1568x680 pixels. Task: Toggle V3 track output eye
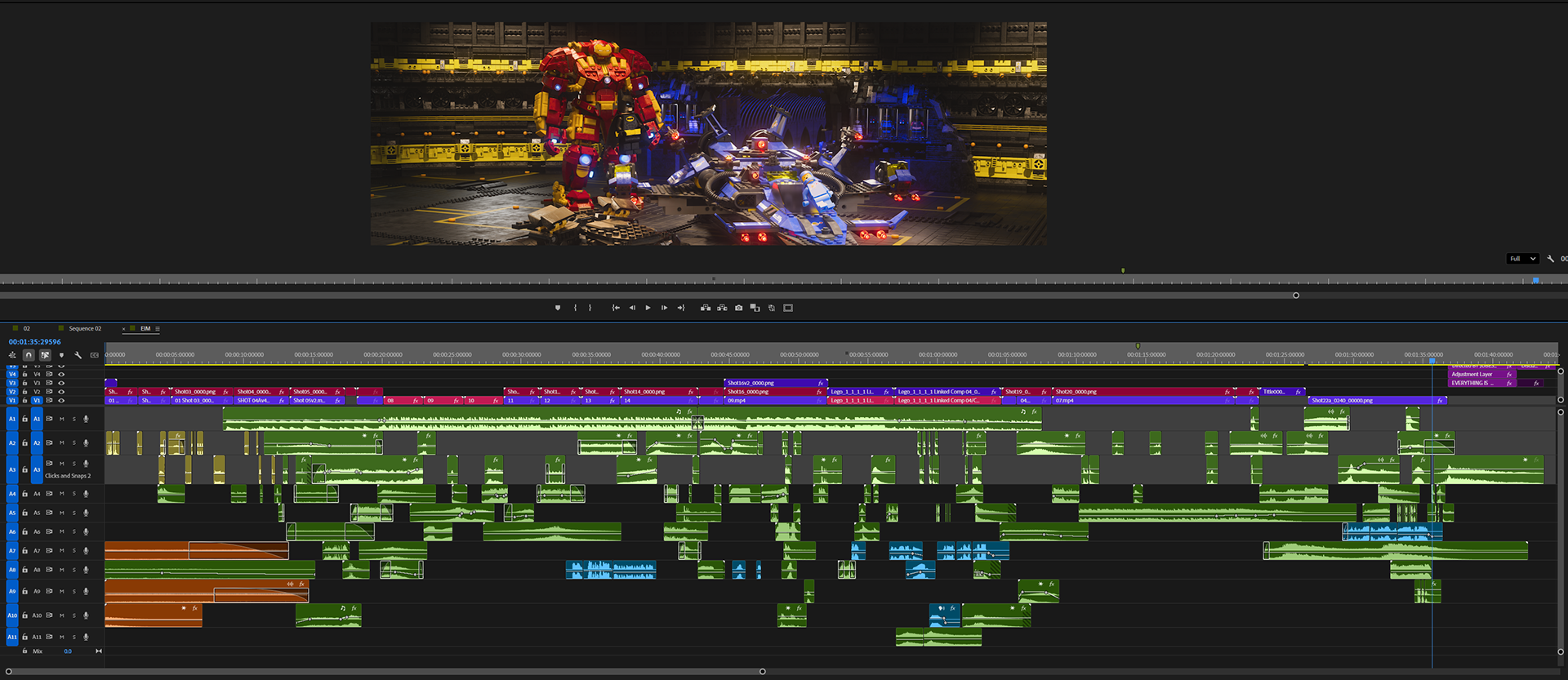[x=61, y=383]
